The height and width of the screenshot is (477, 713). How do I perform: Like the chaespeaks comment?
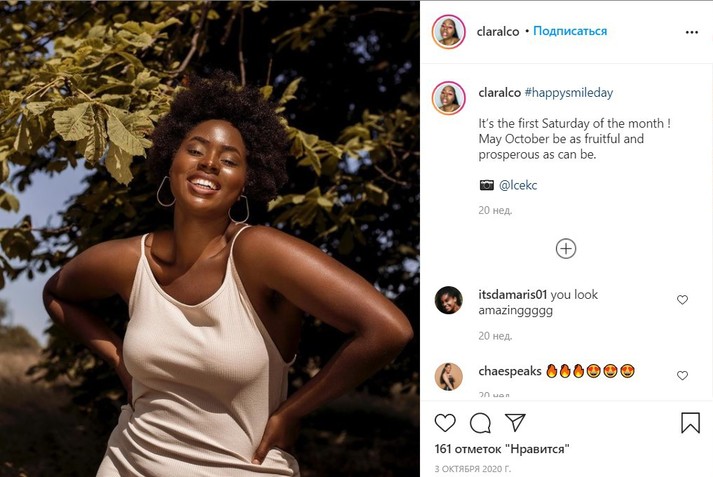[x=682, y=375]
